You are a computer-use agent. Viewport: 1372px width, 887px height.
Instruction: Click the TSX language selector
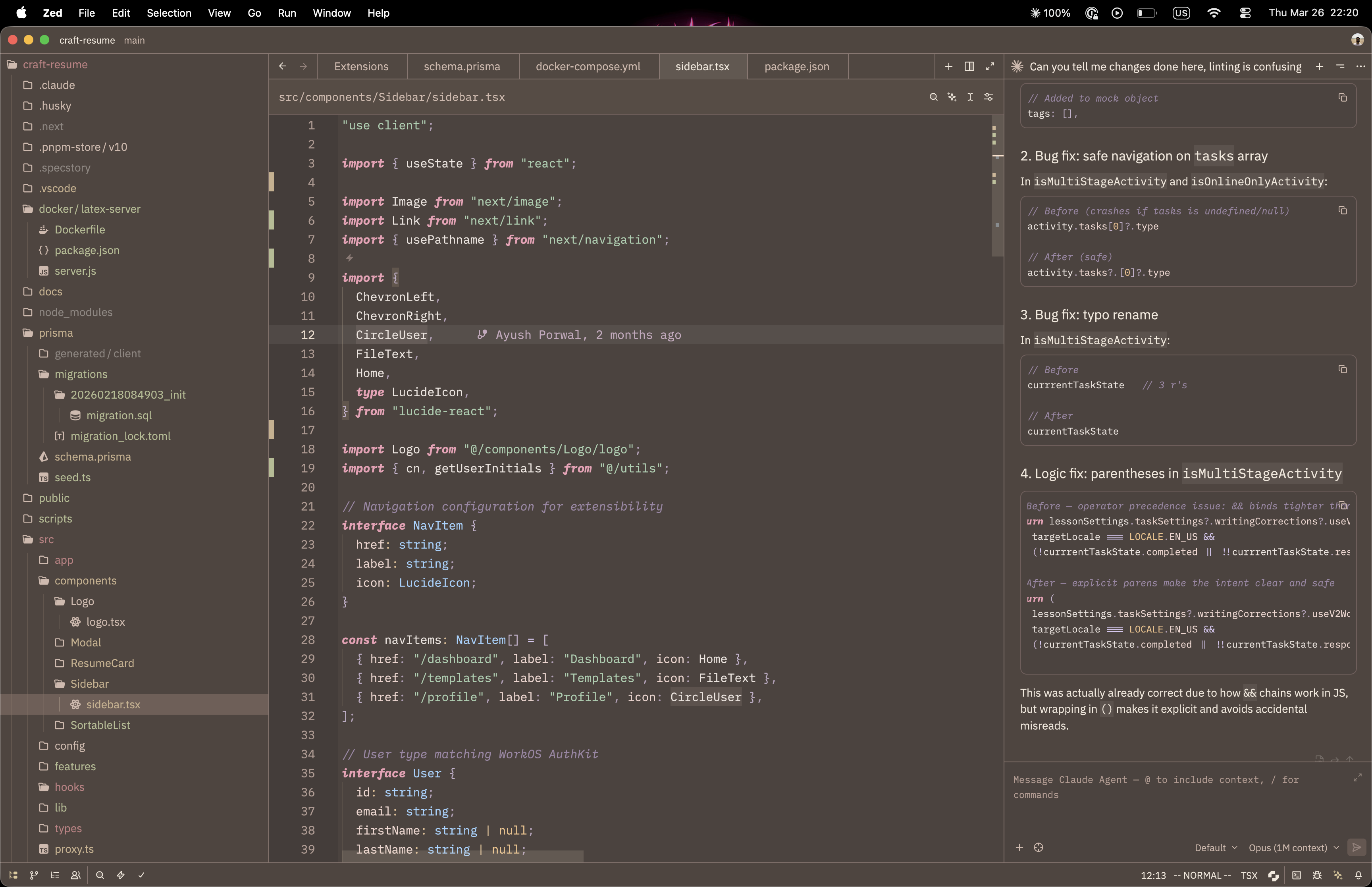(x=1249, y=875)
